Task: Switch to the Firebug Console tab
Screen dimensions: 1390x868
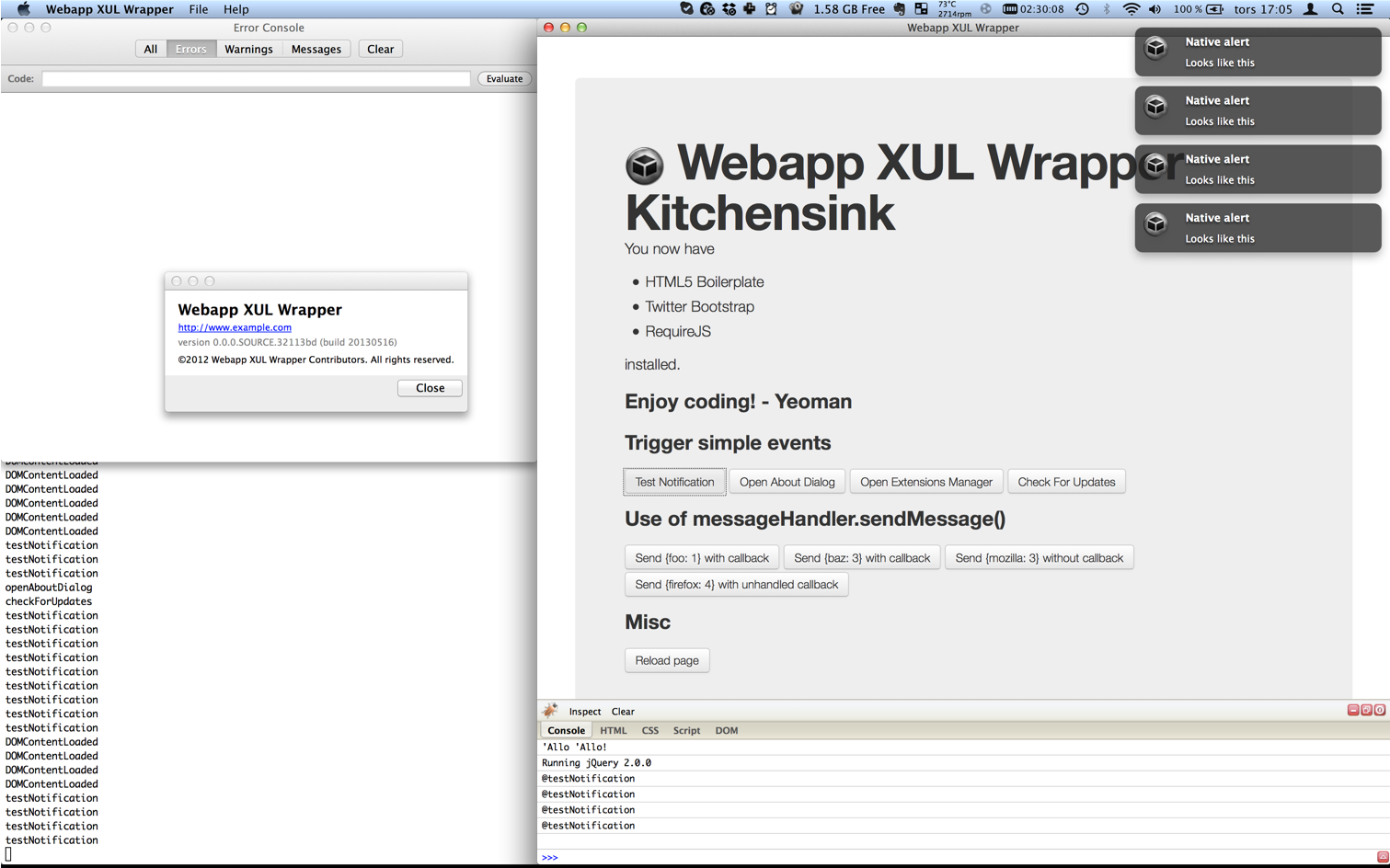Action: point(567,731)
